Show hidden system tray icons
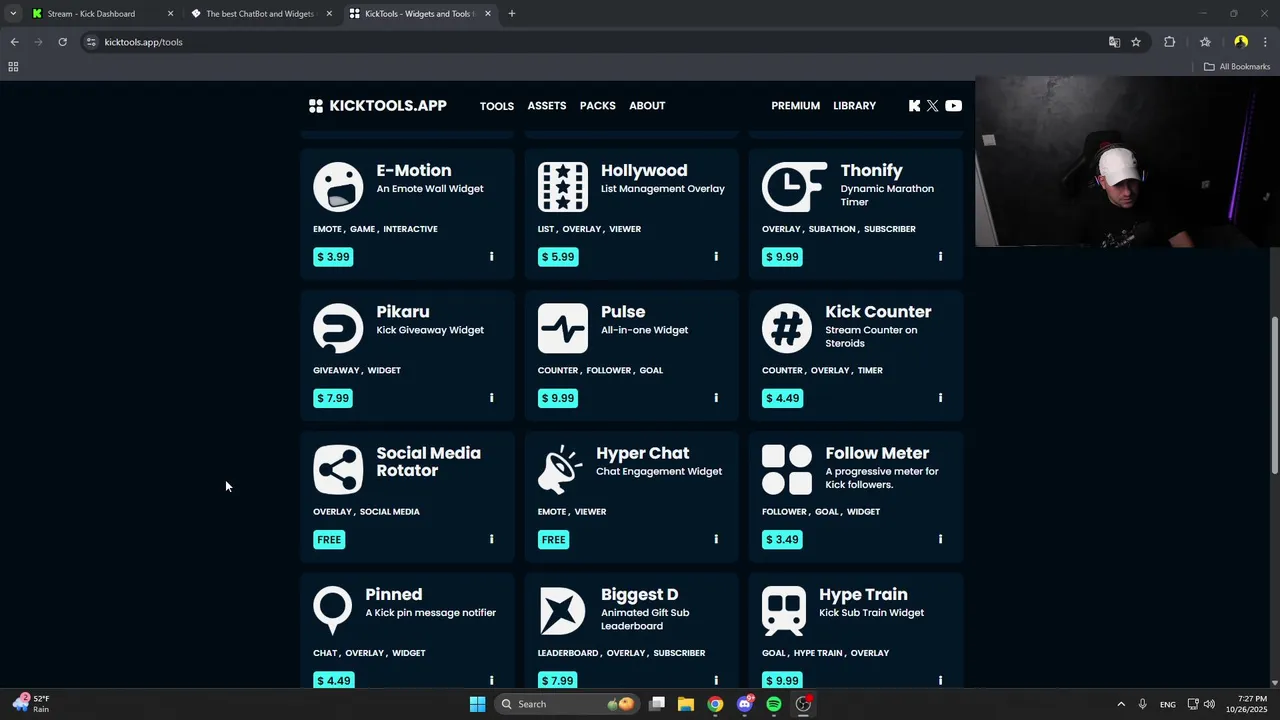 1121,704
